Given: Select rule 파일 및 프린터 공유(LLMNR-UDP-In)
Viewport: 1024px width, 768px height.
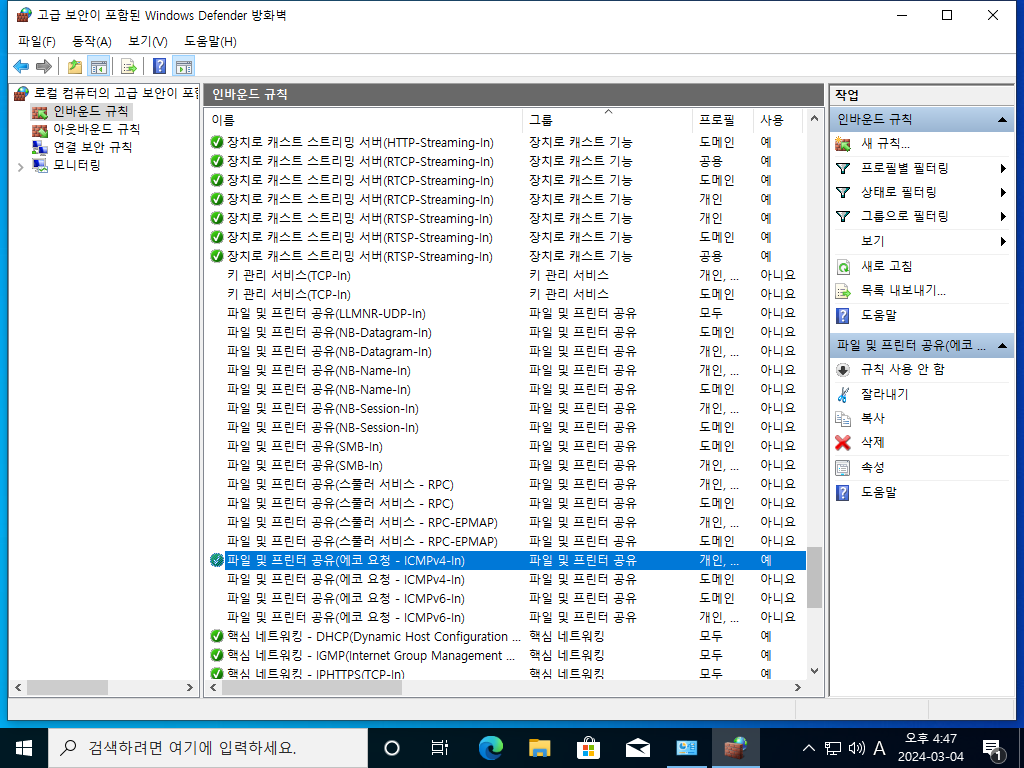Looking at the screenshot, I should [x=327, y=313].
